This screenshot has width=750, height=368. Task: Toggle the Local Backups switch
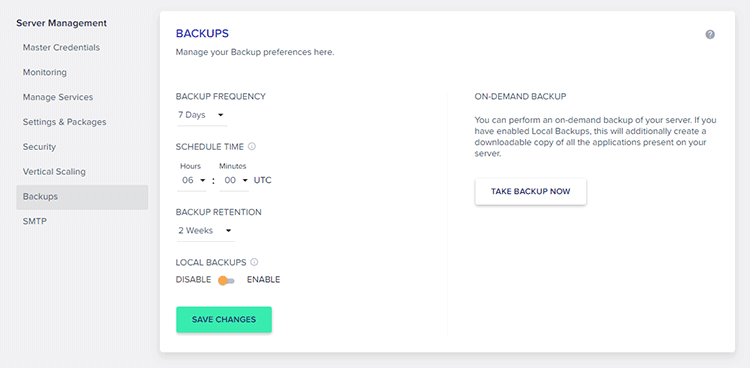click(x=226, y=280)
